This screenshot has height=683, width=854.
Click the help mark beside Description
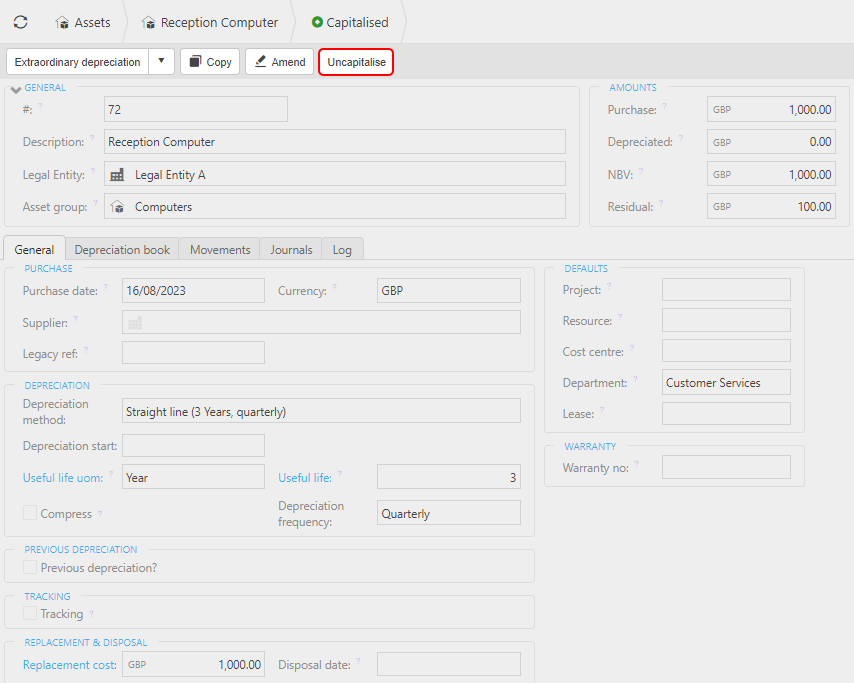coord(92,137)
